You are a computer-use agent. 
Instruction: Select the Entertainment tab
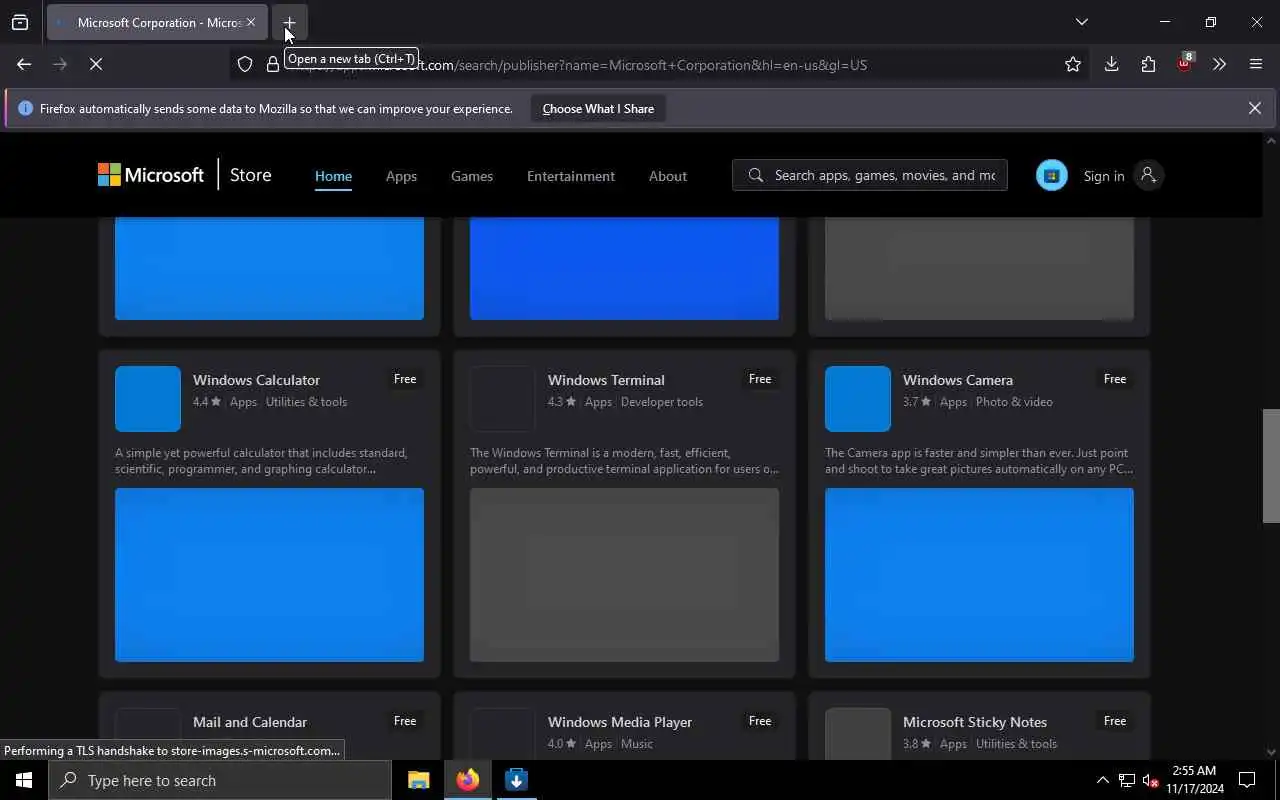pos(571,176)
